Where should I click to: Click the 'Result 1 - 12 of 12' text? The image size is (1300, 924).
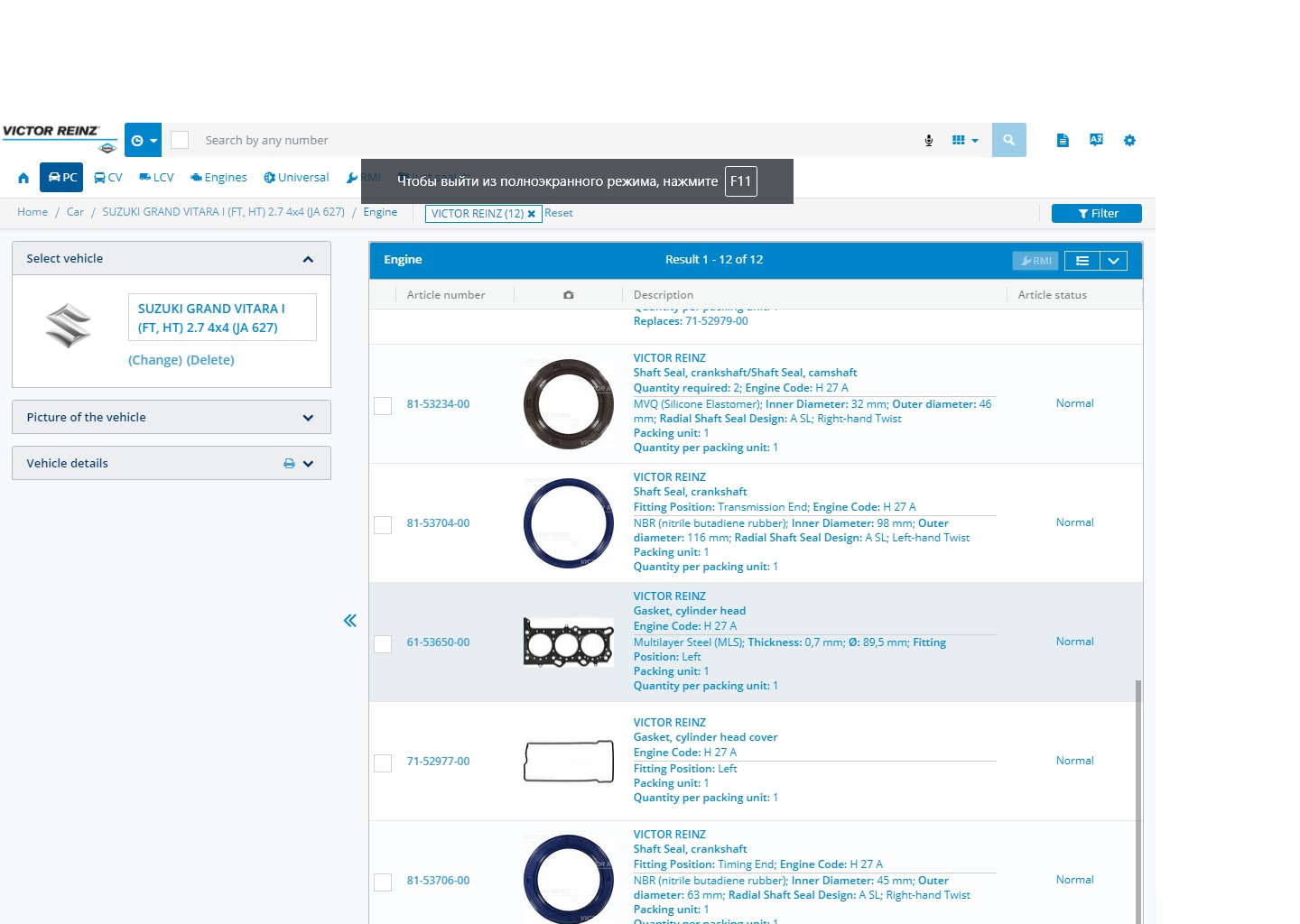pos(714,260)
